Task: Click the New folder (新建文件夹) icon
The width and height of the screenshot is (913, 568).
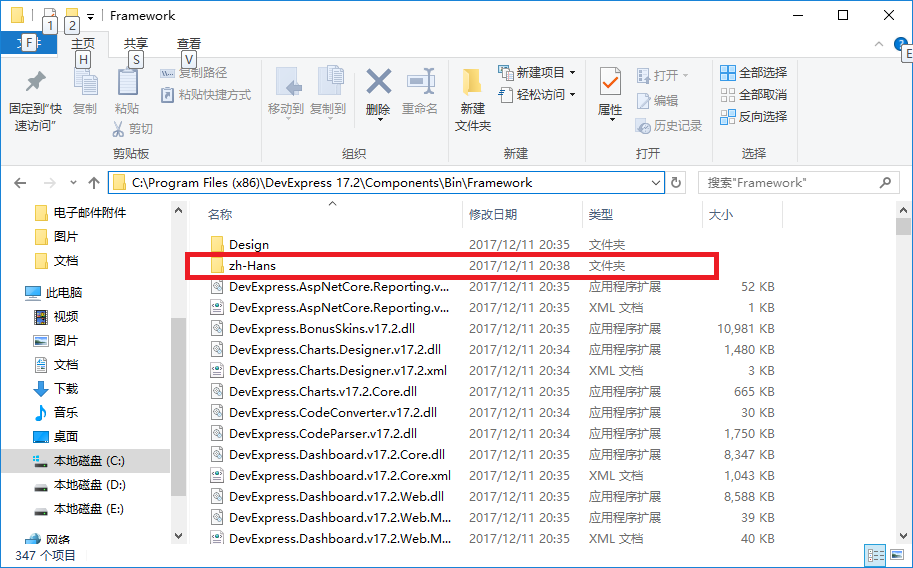Action: click(472, 82)
